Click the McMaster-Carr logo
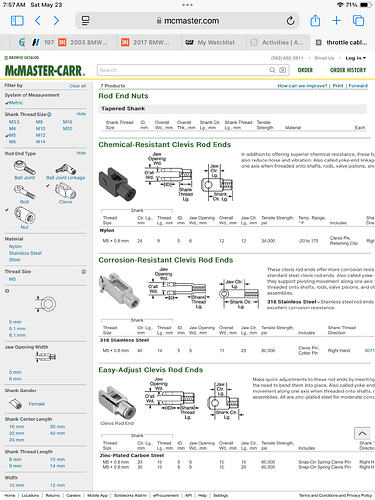The height and width of the screenshot is (500, 375). (x=45, y=70)
